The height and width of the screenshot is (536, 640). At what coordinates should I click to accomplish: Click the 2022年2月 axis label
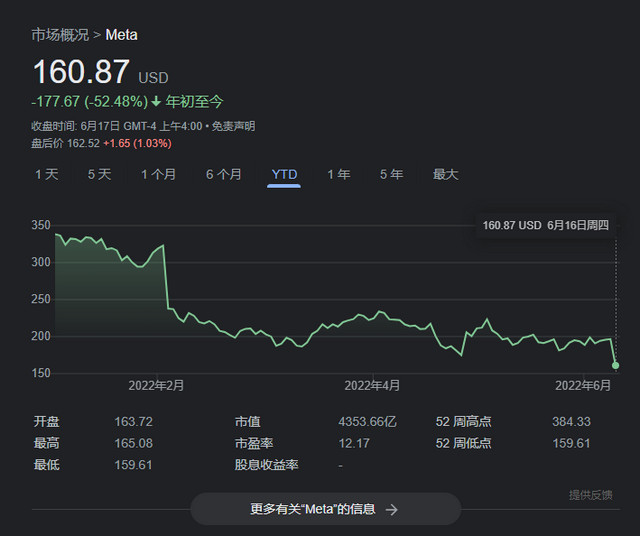pyautogui.click(x=156, y=386)
